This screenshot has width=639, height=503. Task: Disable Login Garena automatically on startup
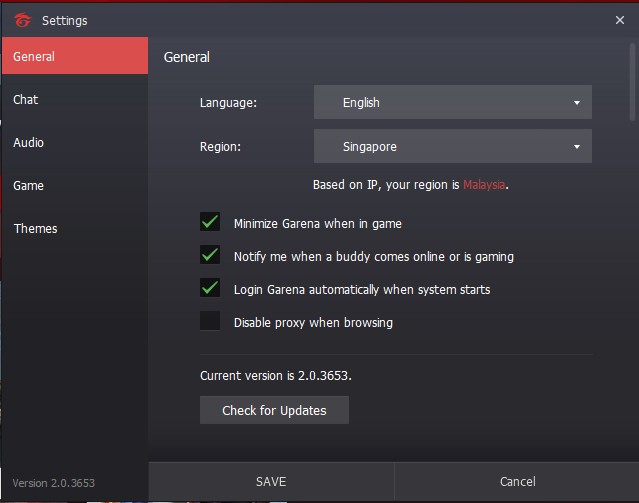click(210, 289)
